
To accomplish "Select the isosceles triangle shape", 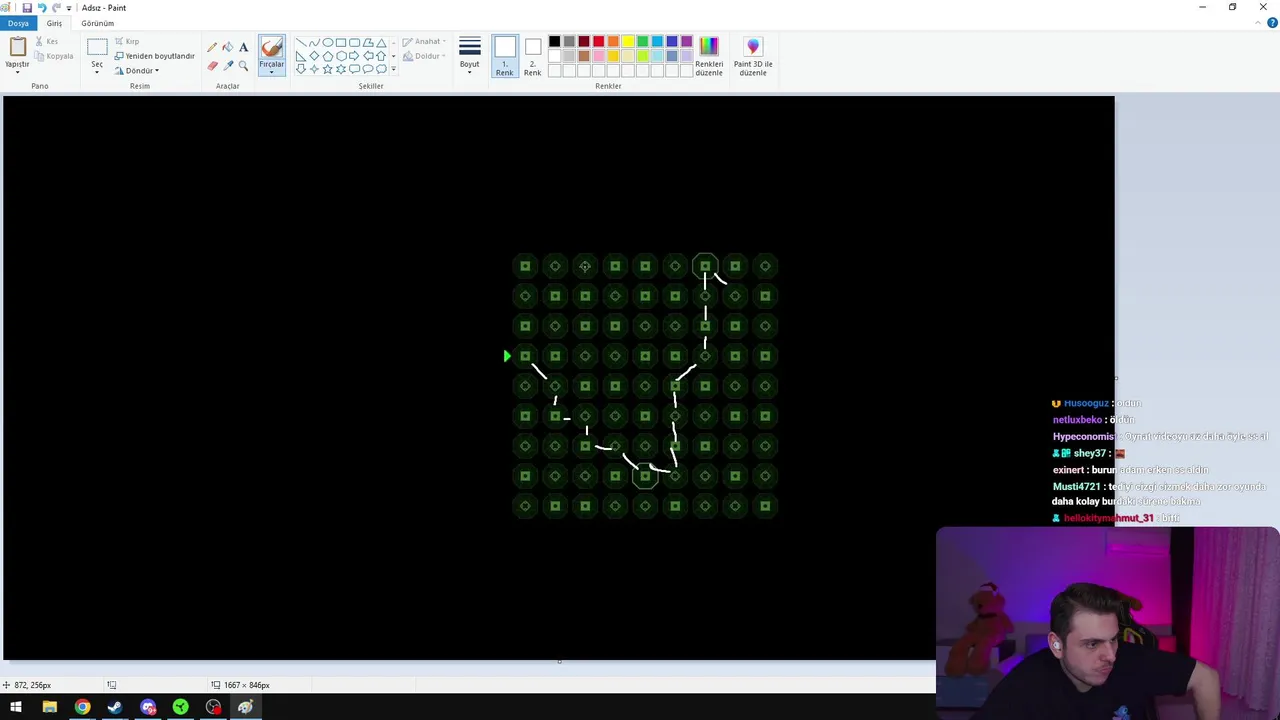I will click(x=381, y=43).
